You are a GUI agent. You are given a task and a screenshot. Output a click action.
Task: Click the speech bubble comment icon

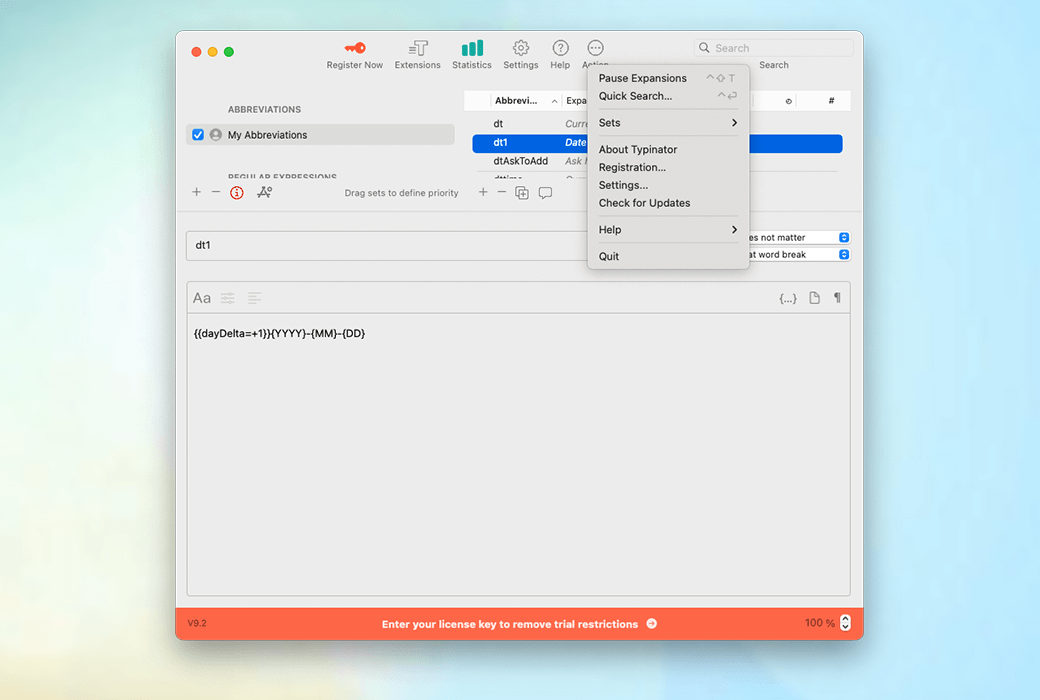pos(545,193)
